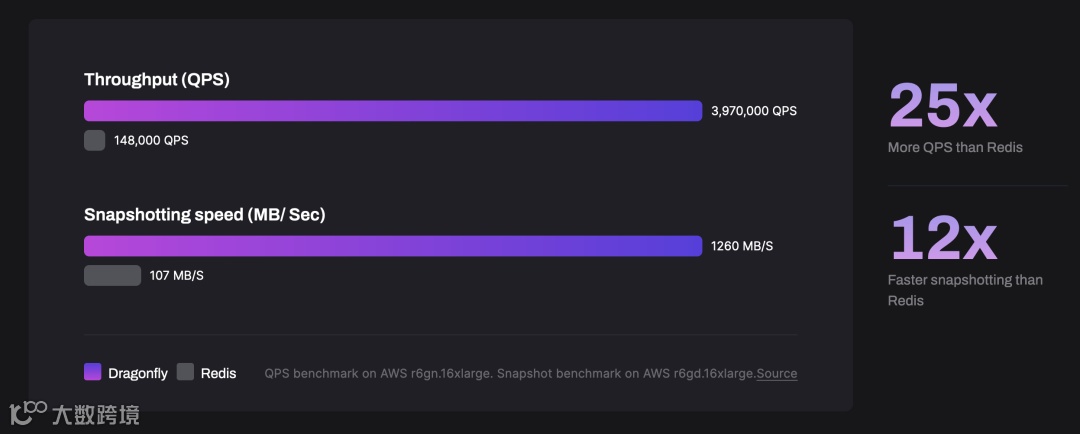Click the 1260 MB/S value label
The width and height of the screenshot is (1080, 434).
point(742,246)
